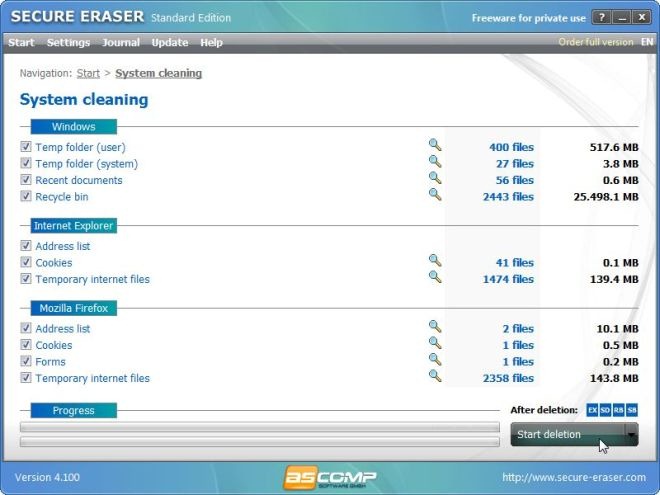Click the 25.498.1 MB size value
Viewport: 660px width, 495px height.
coord(606,197)
